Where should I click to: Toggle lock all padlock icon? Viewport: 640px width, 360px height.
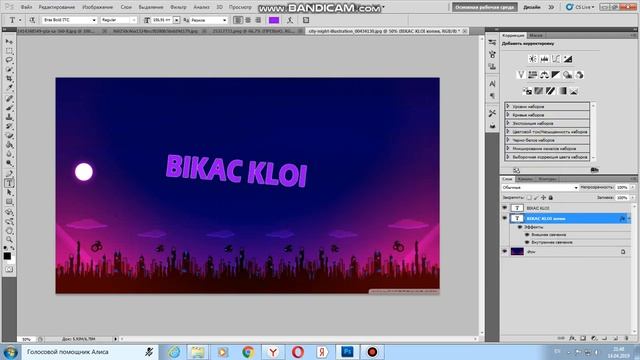pyautogui.click(x=551, y=198)
